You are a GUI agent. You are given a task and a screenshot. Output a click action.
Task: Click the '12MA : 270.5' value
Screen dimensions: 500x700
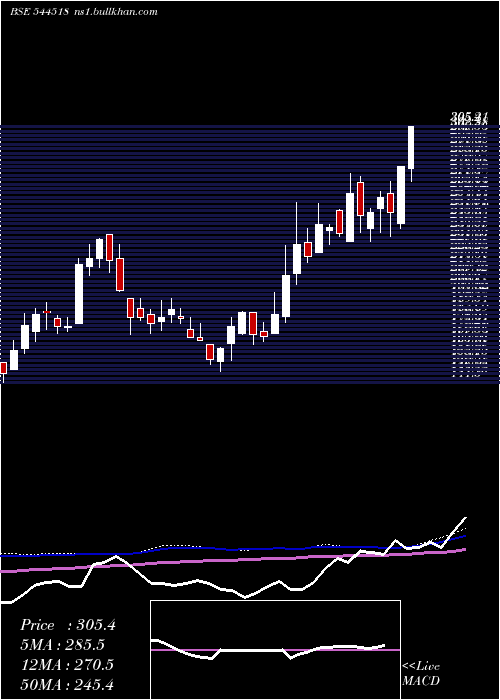67,664
